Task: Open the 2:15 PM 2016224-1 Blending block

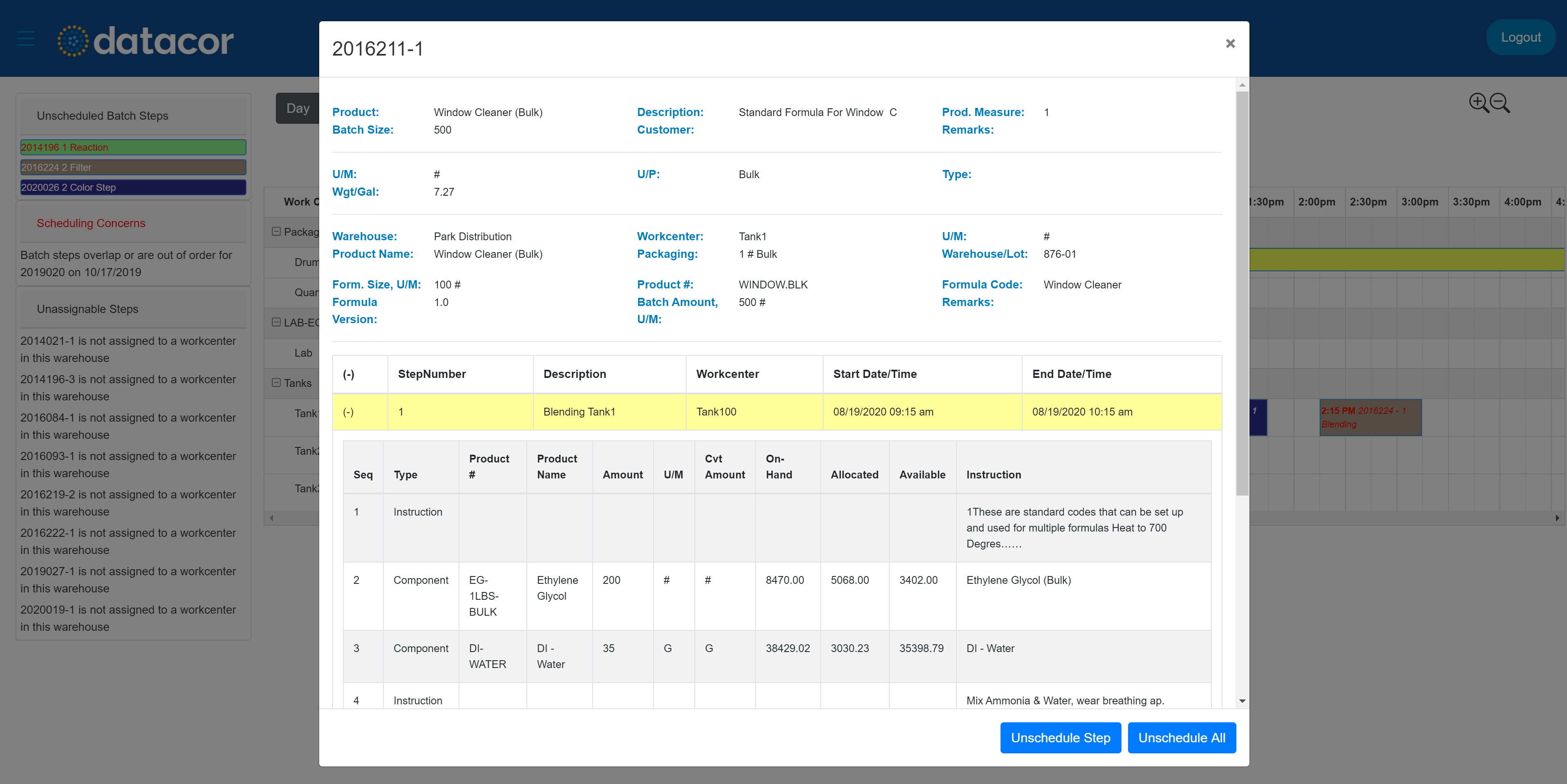Action: point(1370,417)
